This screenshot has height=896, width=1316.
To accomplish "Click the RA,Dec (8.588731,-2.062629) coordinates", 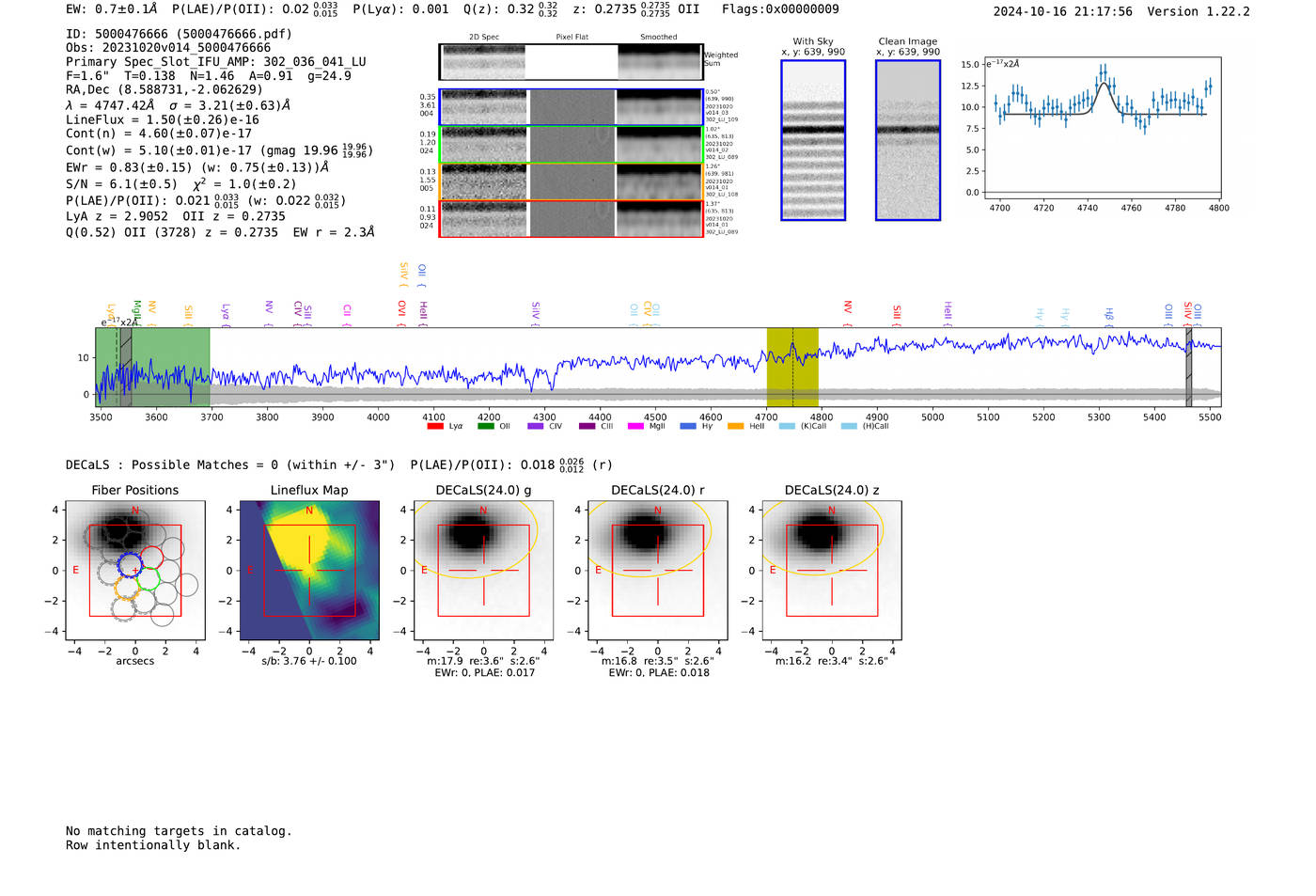I will tap(164, 90).
